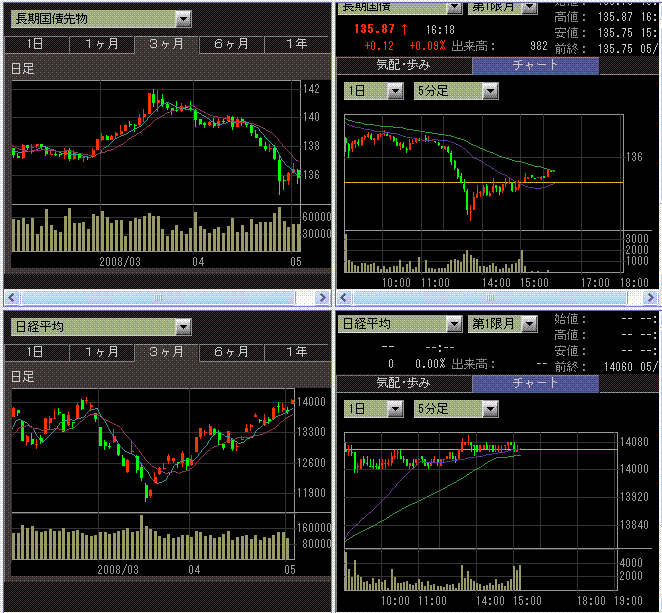This screenshot has height=613, width=662.
Task: Click left scroll arrow under upper-right intraday chart
Action: (344, 298)
